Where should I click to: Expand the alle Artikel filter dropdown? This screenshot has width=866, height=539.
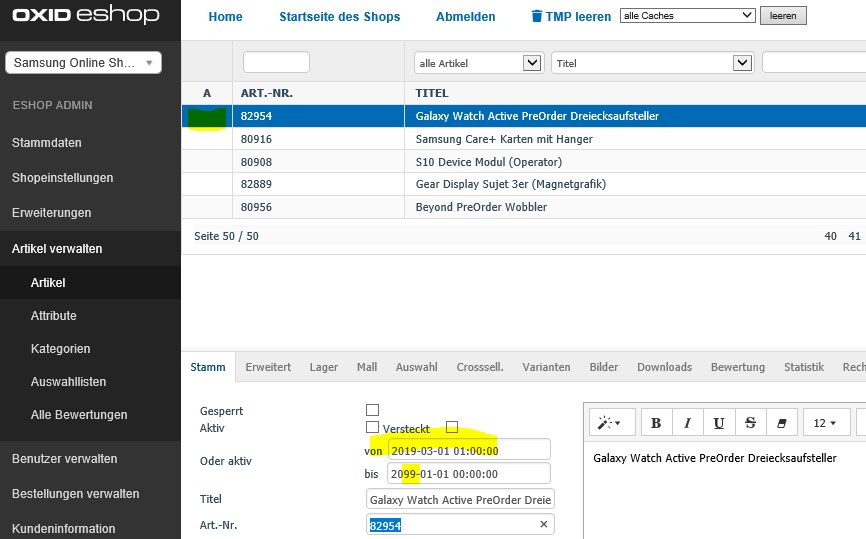point(478,63)
